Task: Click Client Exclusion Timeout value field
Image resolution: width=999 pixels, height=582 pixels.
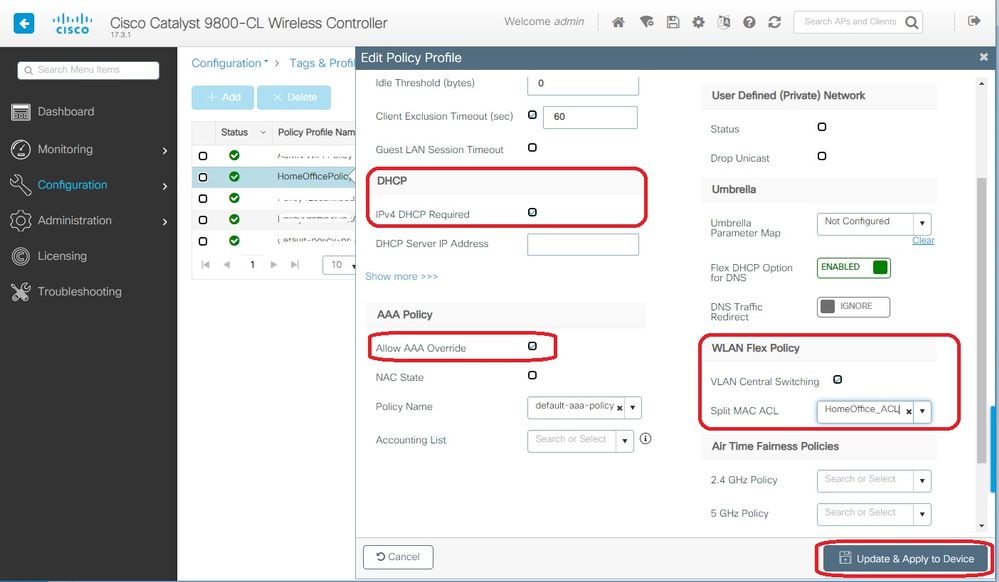Action: click(x=591, y=117)
